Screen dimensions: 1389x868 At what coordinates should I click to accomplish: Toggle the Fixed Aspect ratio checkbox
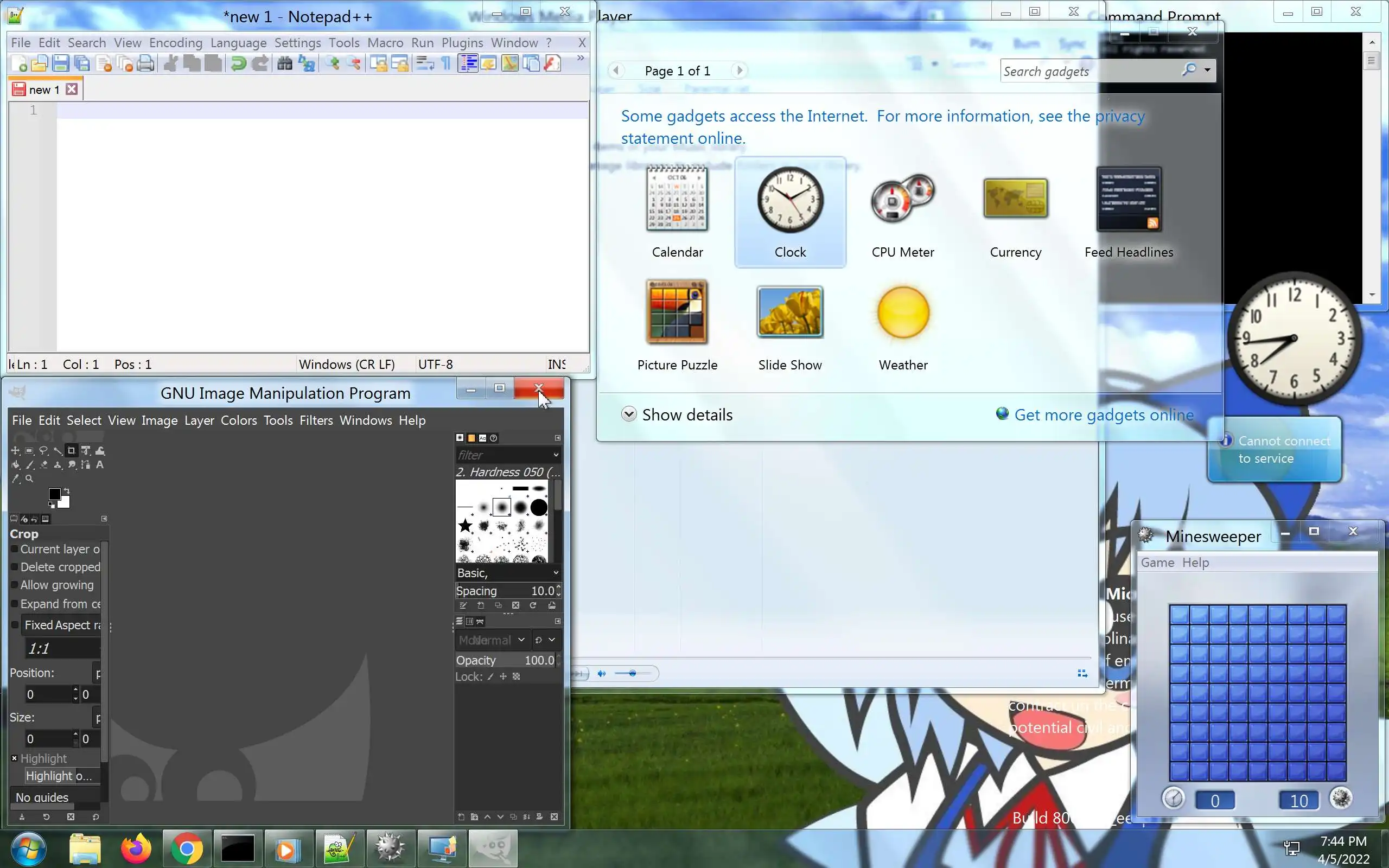[15, 624]
